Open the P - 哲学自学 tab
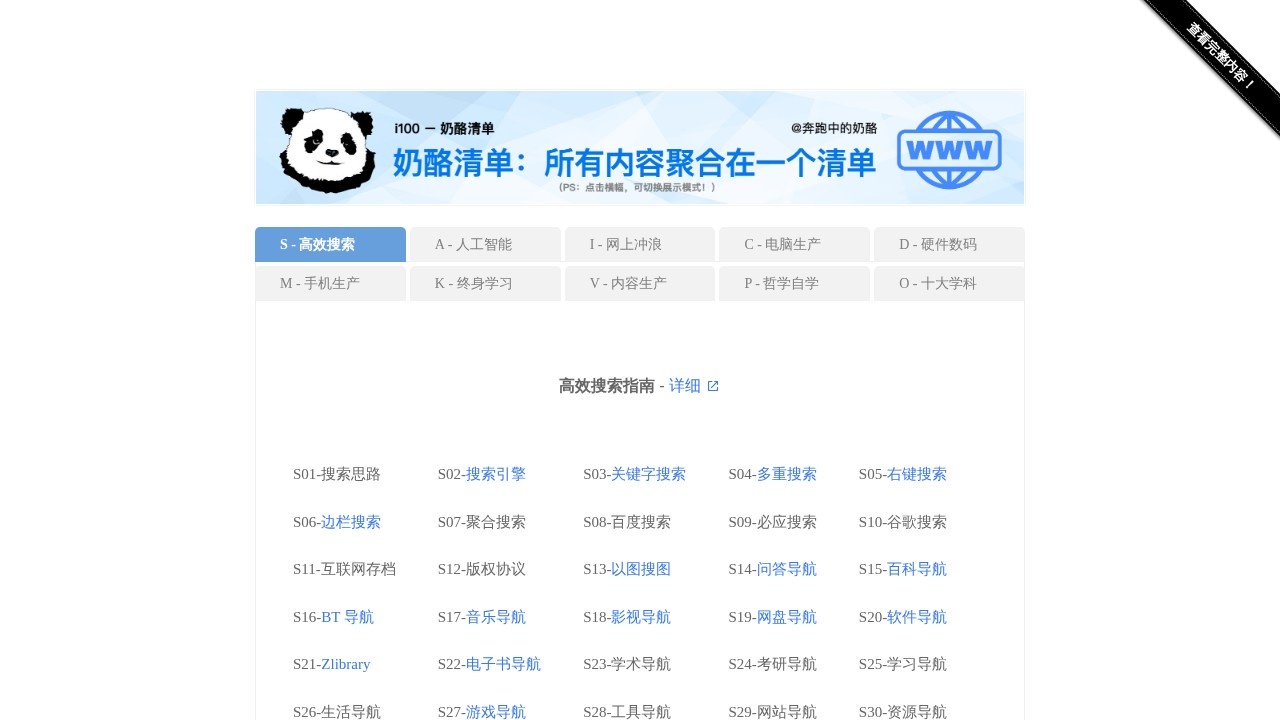1280x720 pixels. tap(794, 283)
